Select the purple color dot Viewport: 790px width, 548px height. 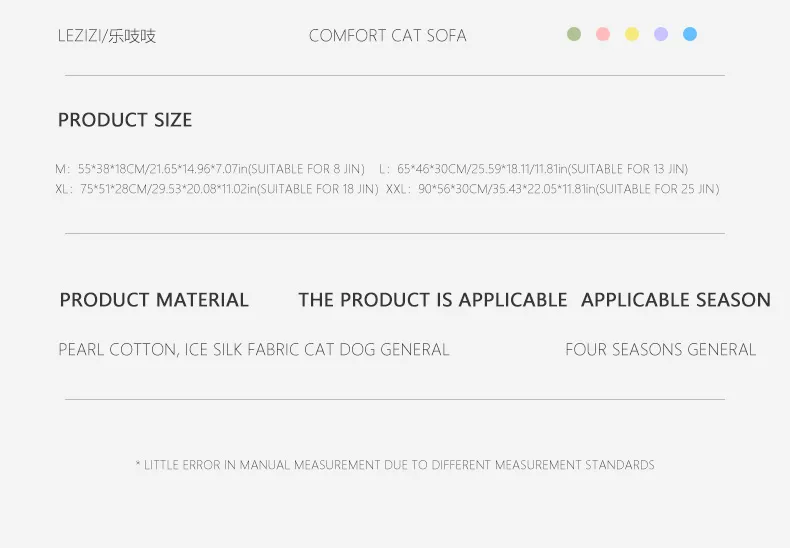(x=661, y=34)
